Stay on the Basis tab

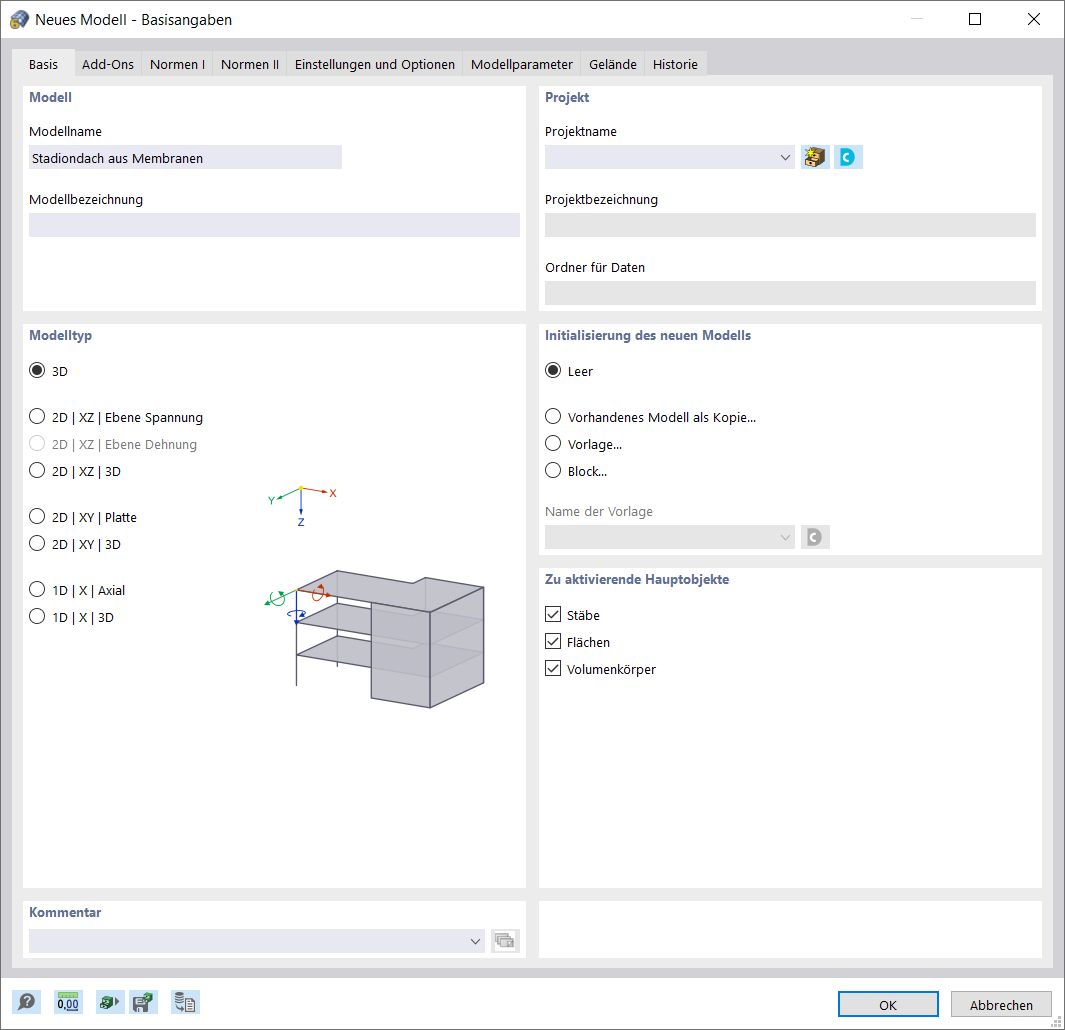coord(43,64)
